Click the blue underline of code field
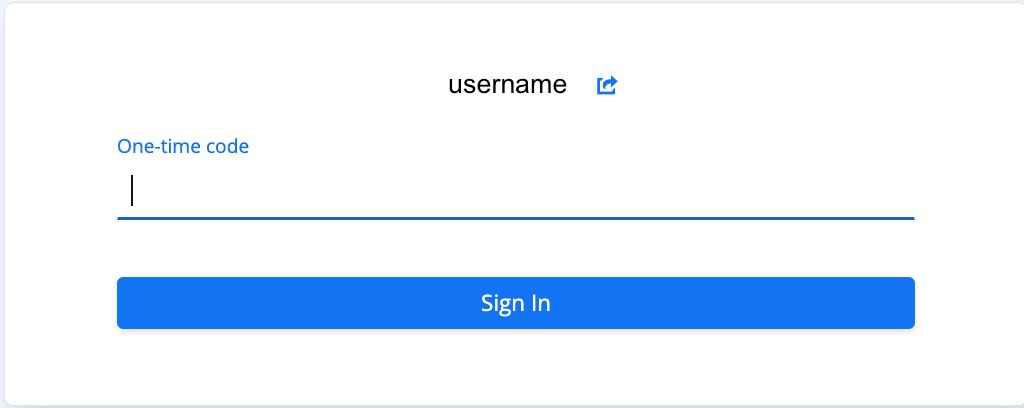1024x408 pixels. point(515,216)
